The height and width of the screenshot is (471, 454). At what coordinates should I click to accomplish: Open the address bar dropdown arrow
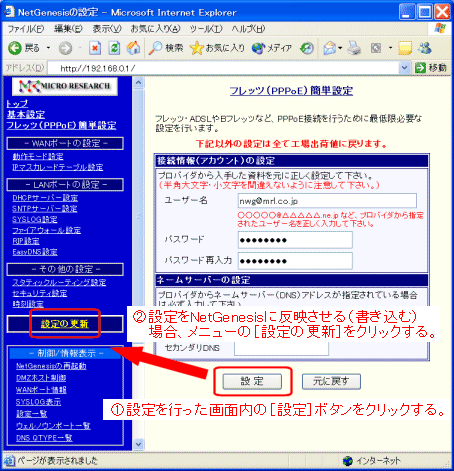(404, 68)
